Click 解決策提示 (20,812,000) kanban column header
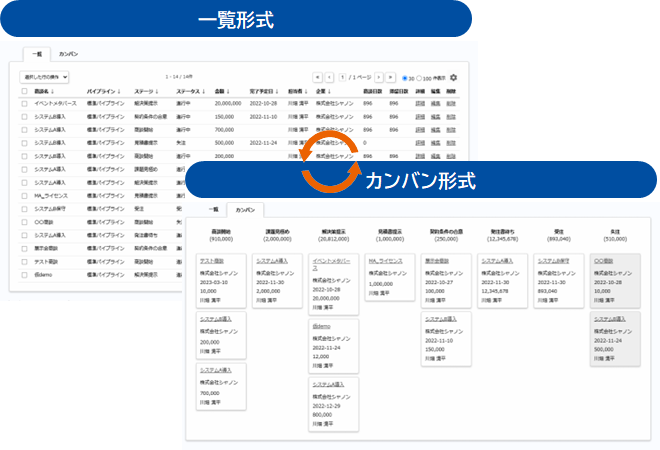This screenshot has width=660, height=450. 333,235
